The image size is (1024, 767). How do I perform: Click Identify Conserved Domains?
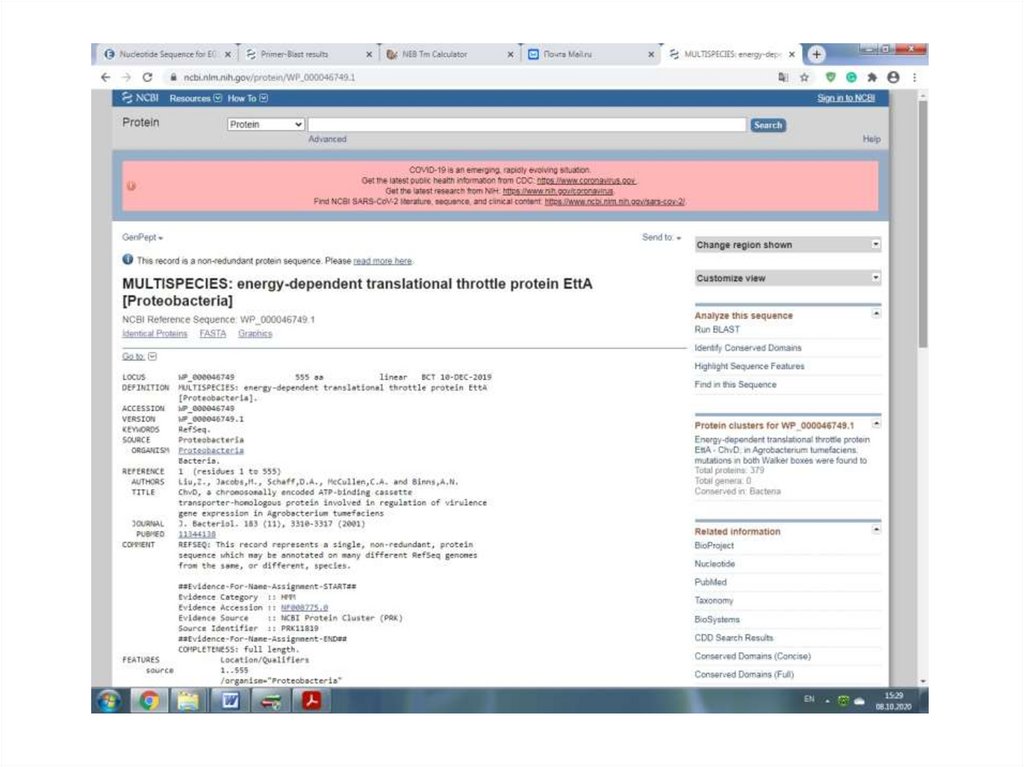[x=748, y=348]
